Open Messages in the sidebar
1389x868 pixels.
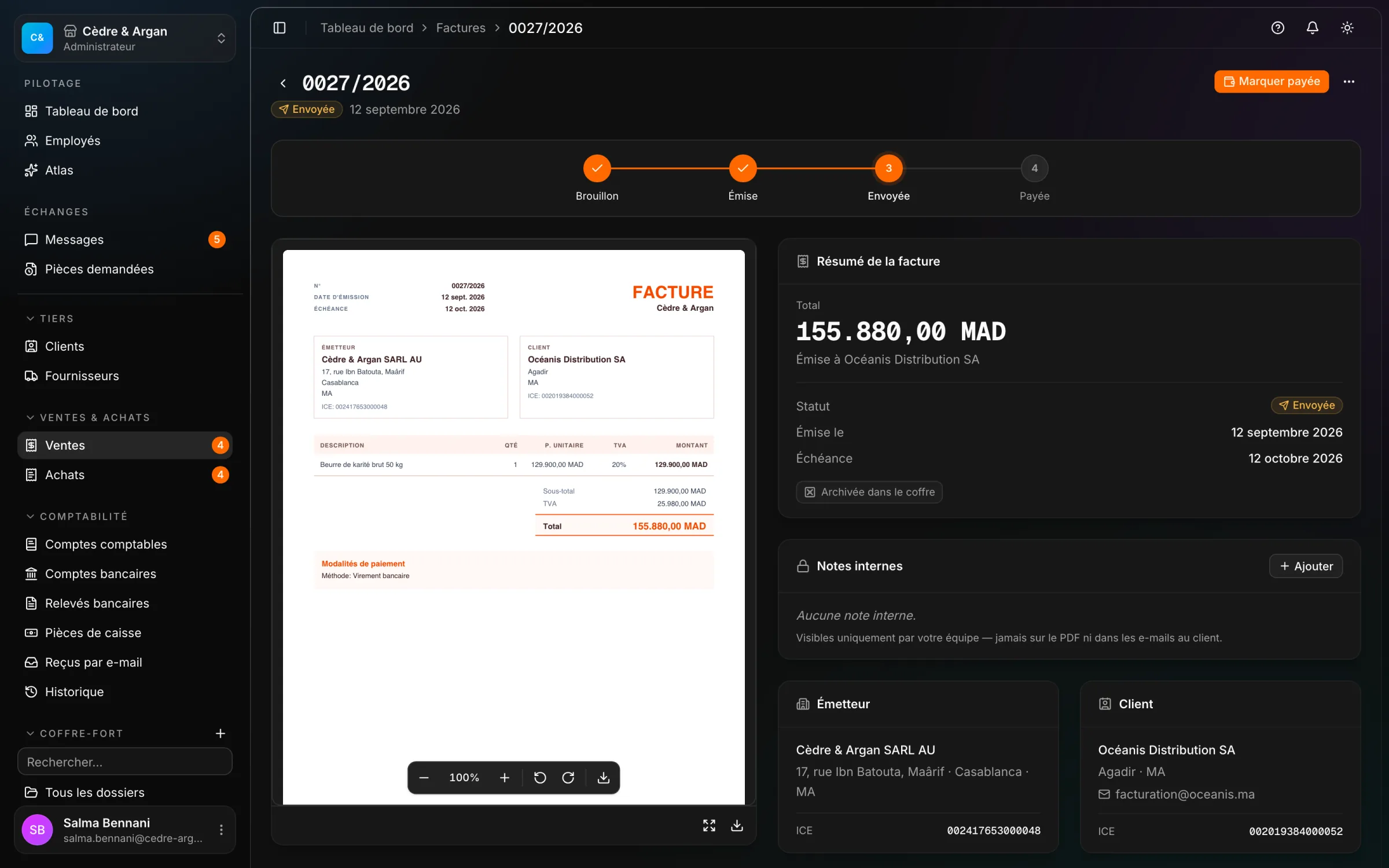[x=125, y=240]
